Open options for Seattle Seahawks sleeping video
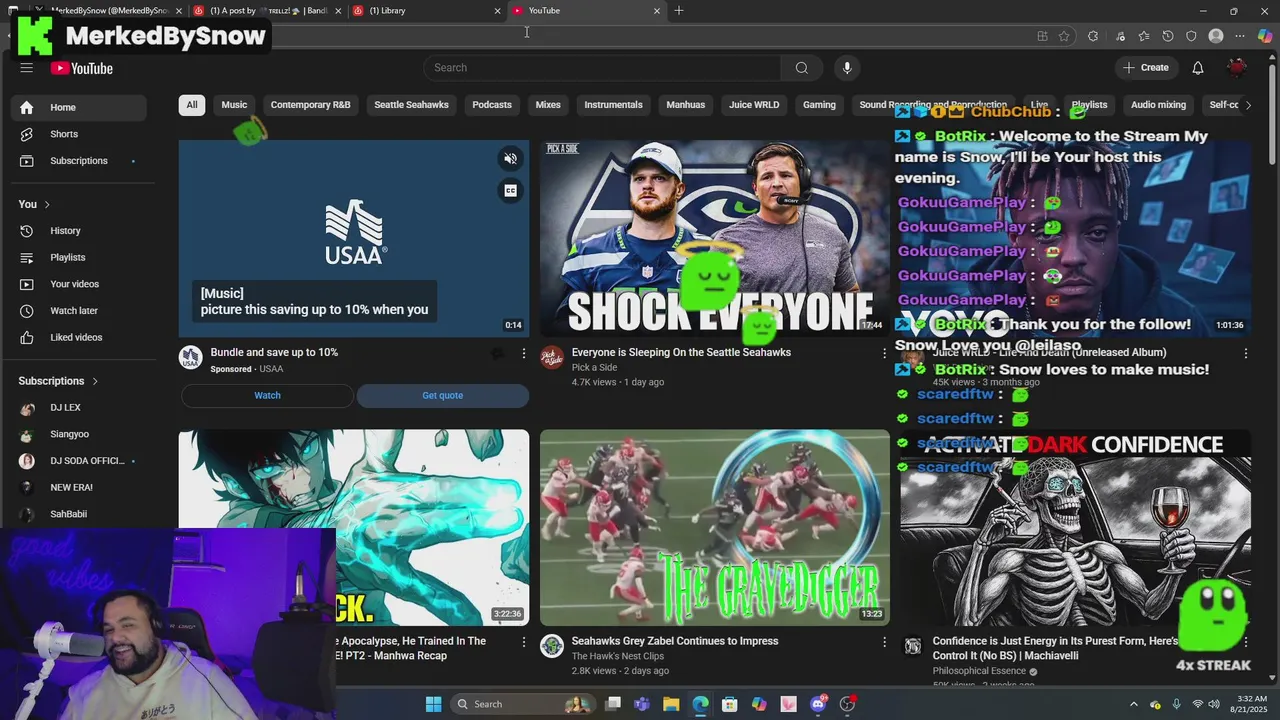 coord(884,353)
